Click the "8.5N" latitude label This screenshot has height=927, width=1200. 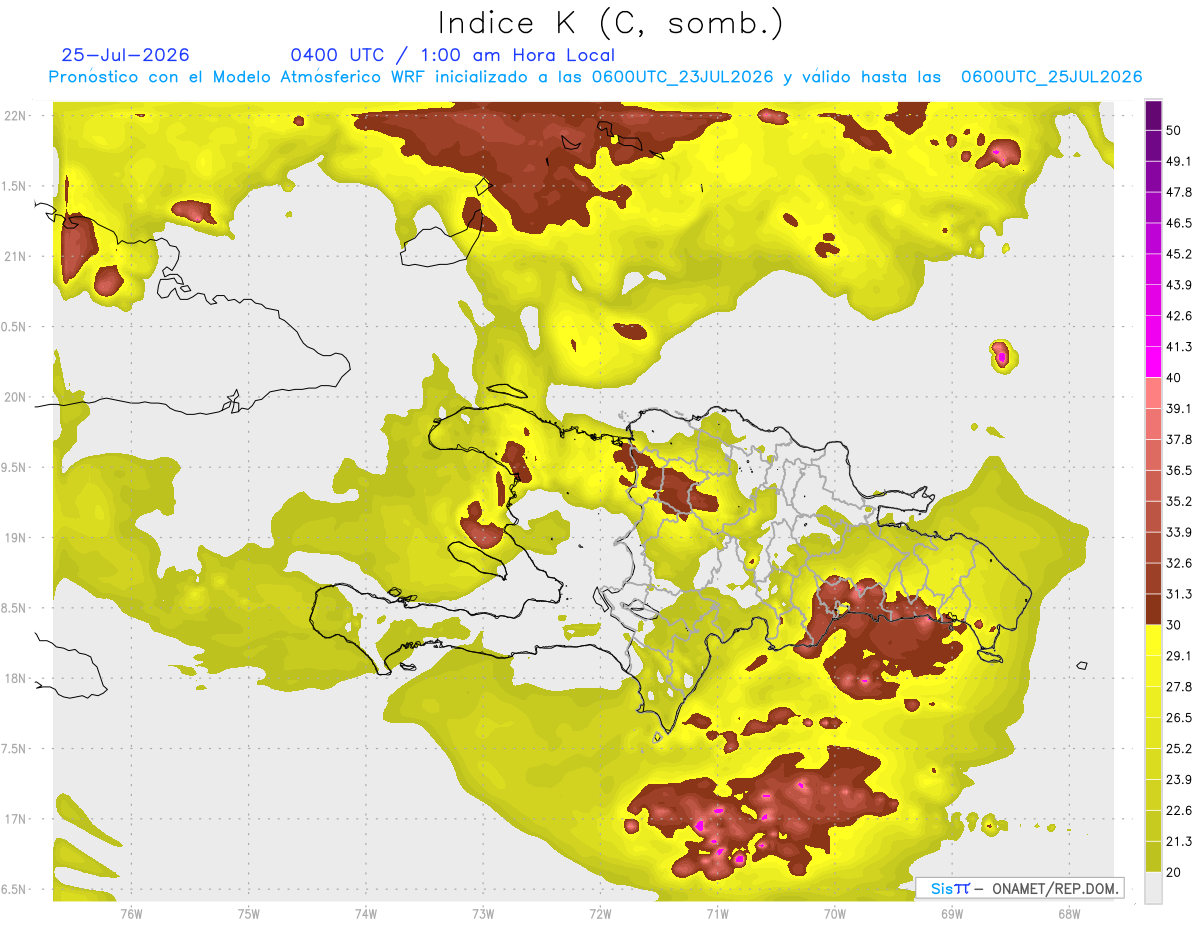coord(15,608)
